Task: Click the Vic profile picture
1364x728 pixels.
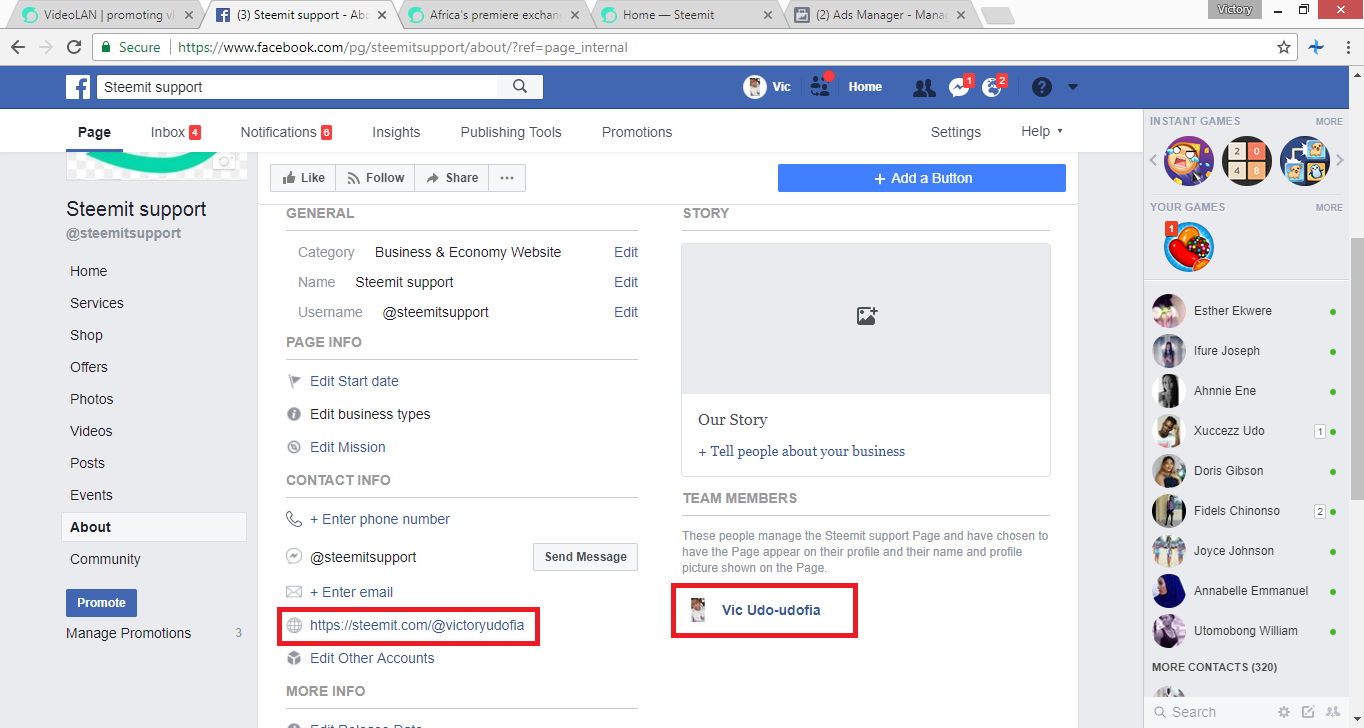Action: point(755,87)
